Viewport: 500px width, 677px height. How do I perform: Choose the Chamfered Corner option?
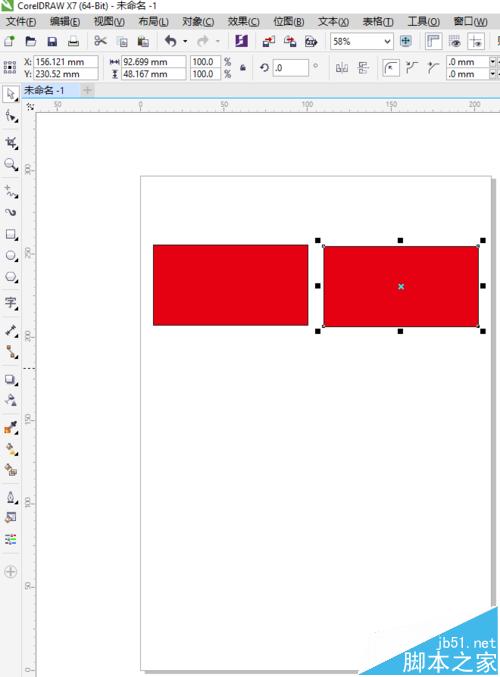[433, 68]
